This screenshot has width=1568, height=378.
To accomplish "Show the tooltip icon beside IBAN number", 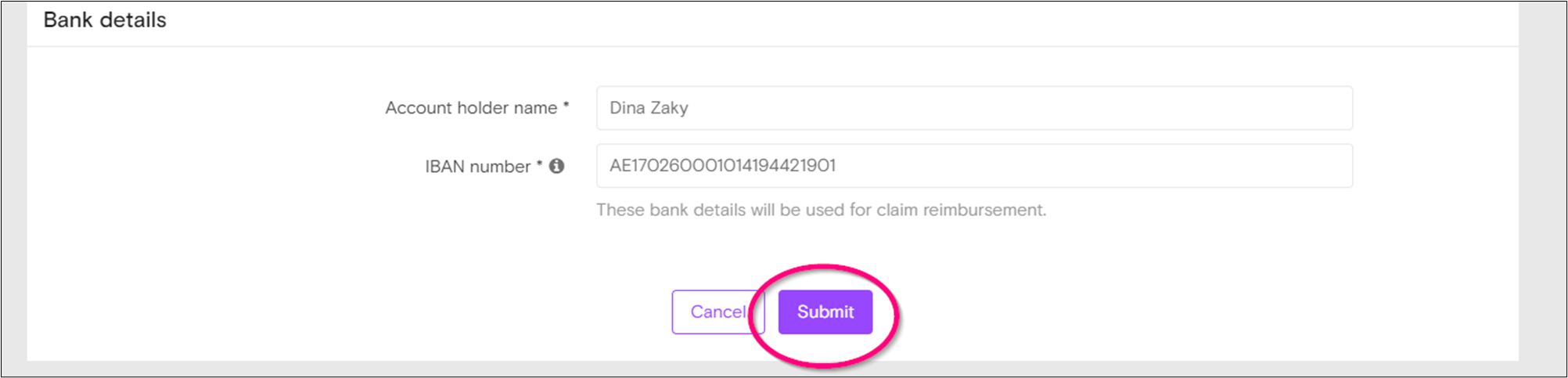I will point(556,166).
